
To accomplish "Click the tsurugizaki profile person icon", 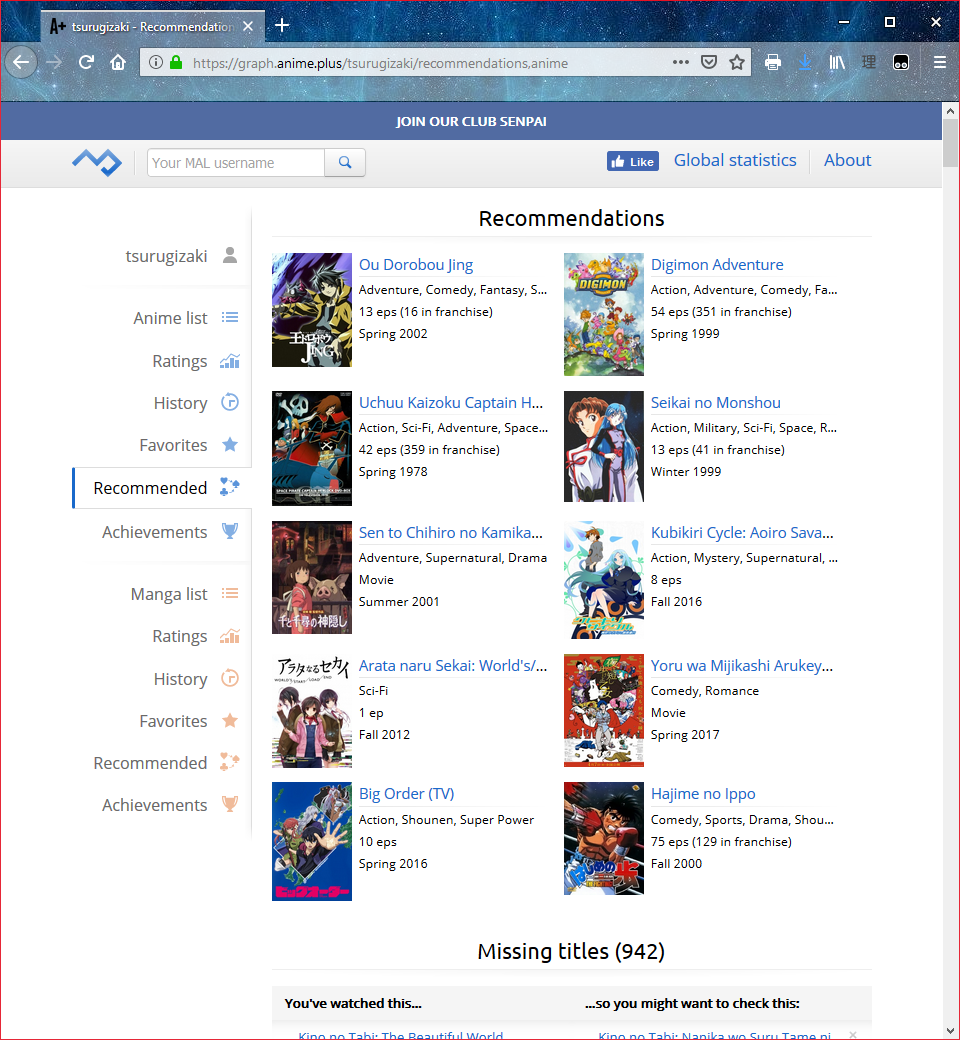I will (x=230, y=255).
